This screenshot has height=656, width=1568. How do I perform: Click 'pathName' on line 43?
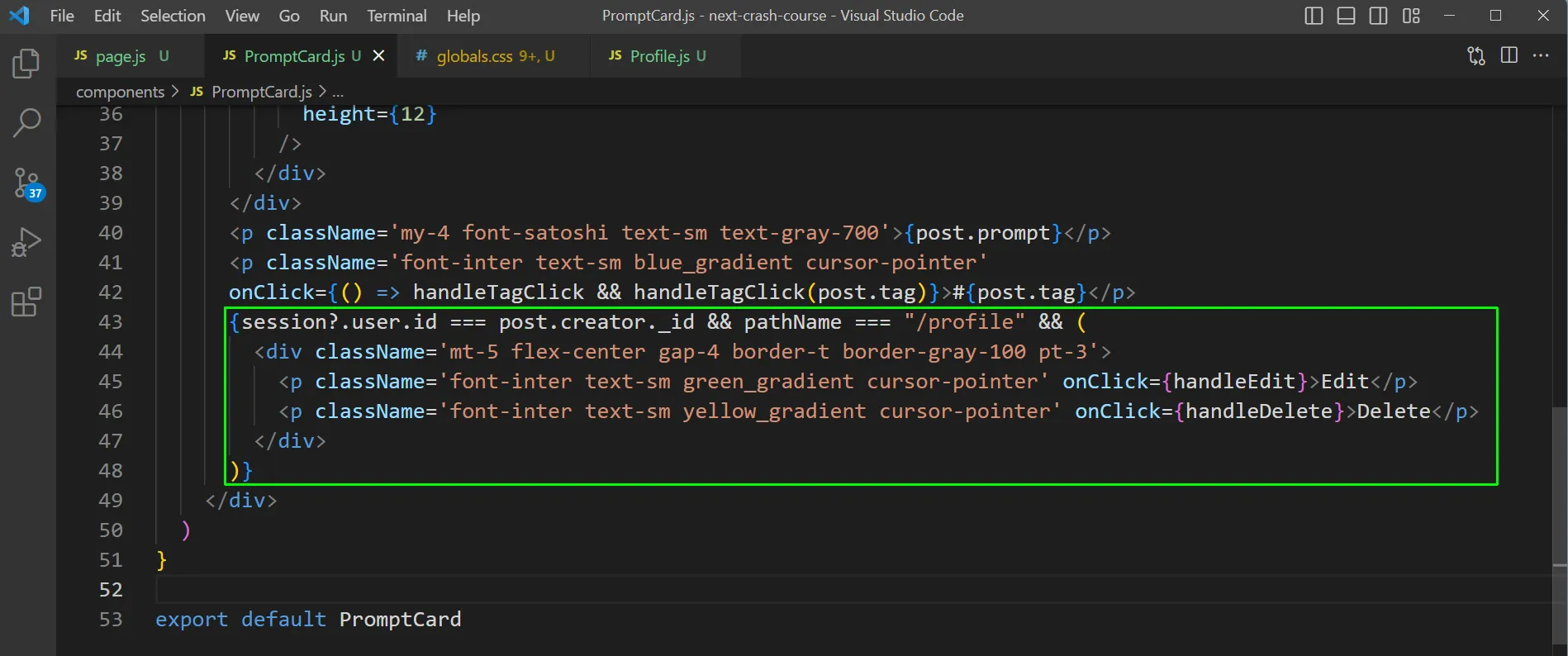(792, 321)
